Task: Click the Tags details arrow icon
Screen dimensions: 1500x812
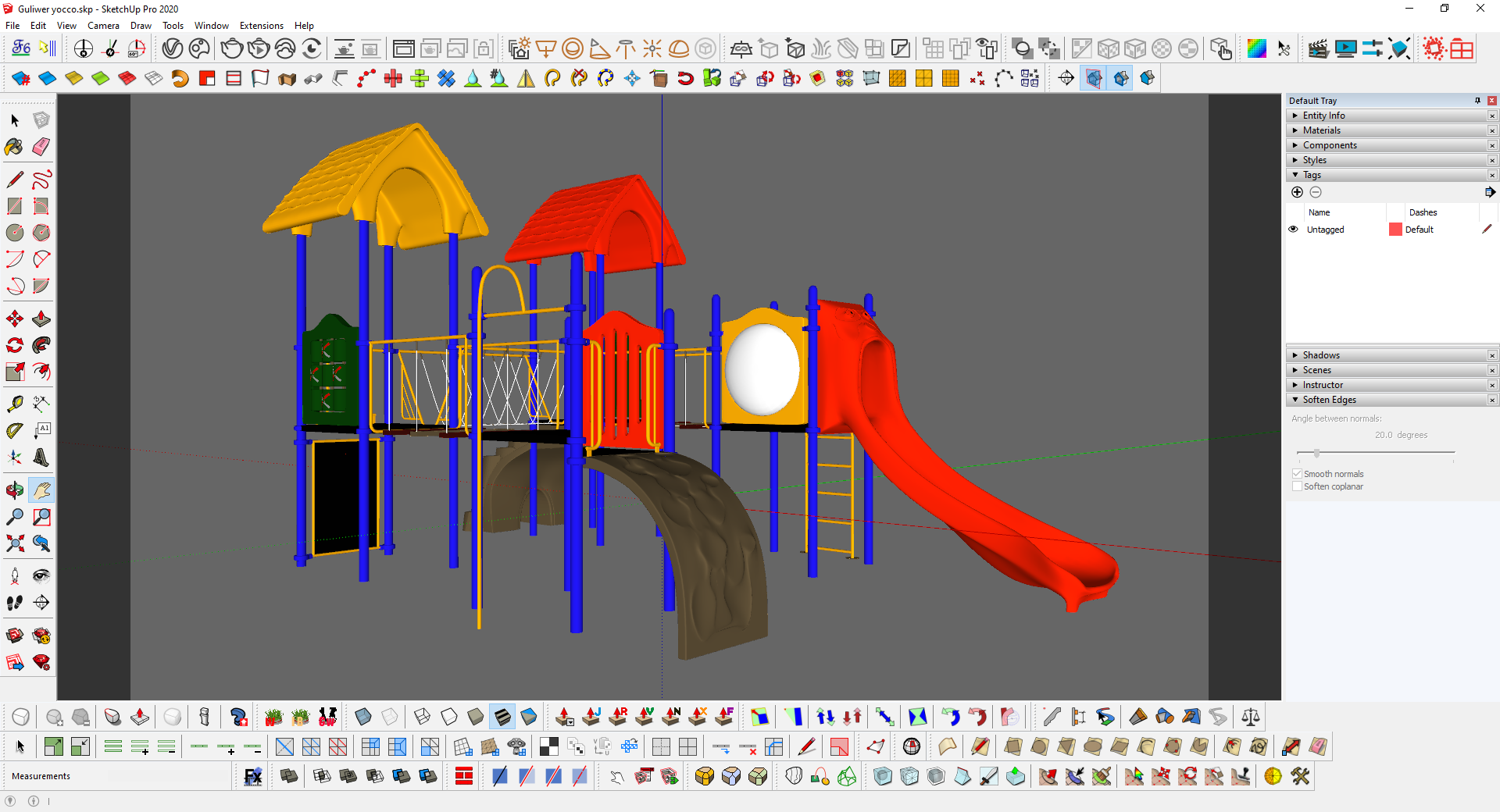Action: click(1490, 192)
